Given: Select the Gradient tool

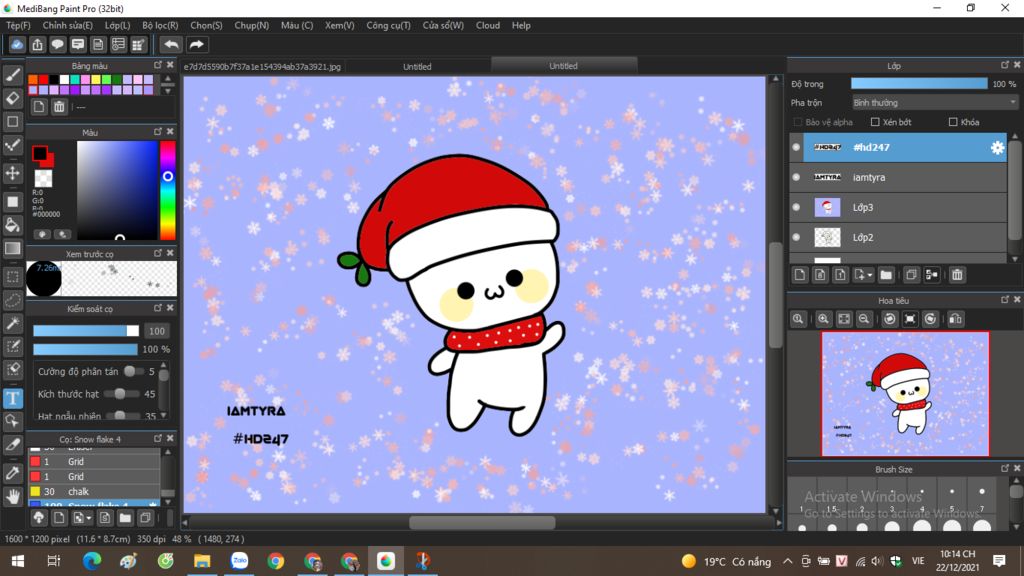Looking at the screenshot, I should pos(12,248).
